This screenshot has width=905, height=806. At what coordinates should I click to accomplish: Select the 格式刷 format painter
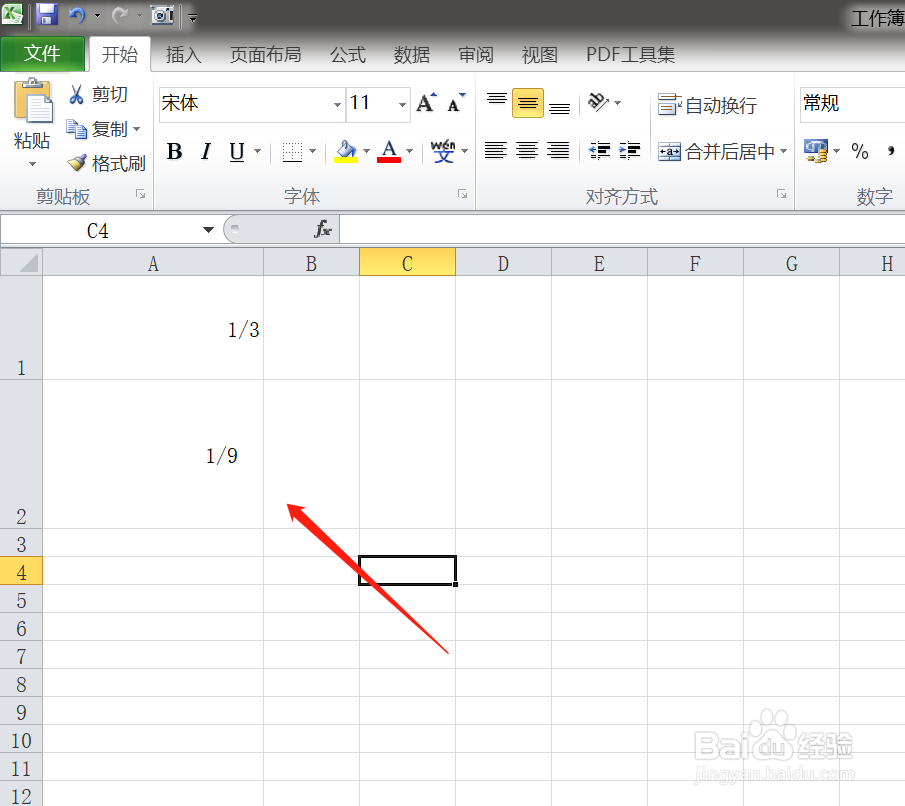[x=106, y=163]
